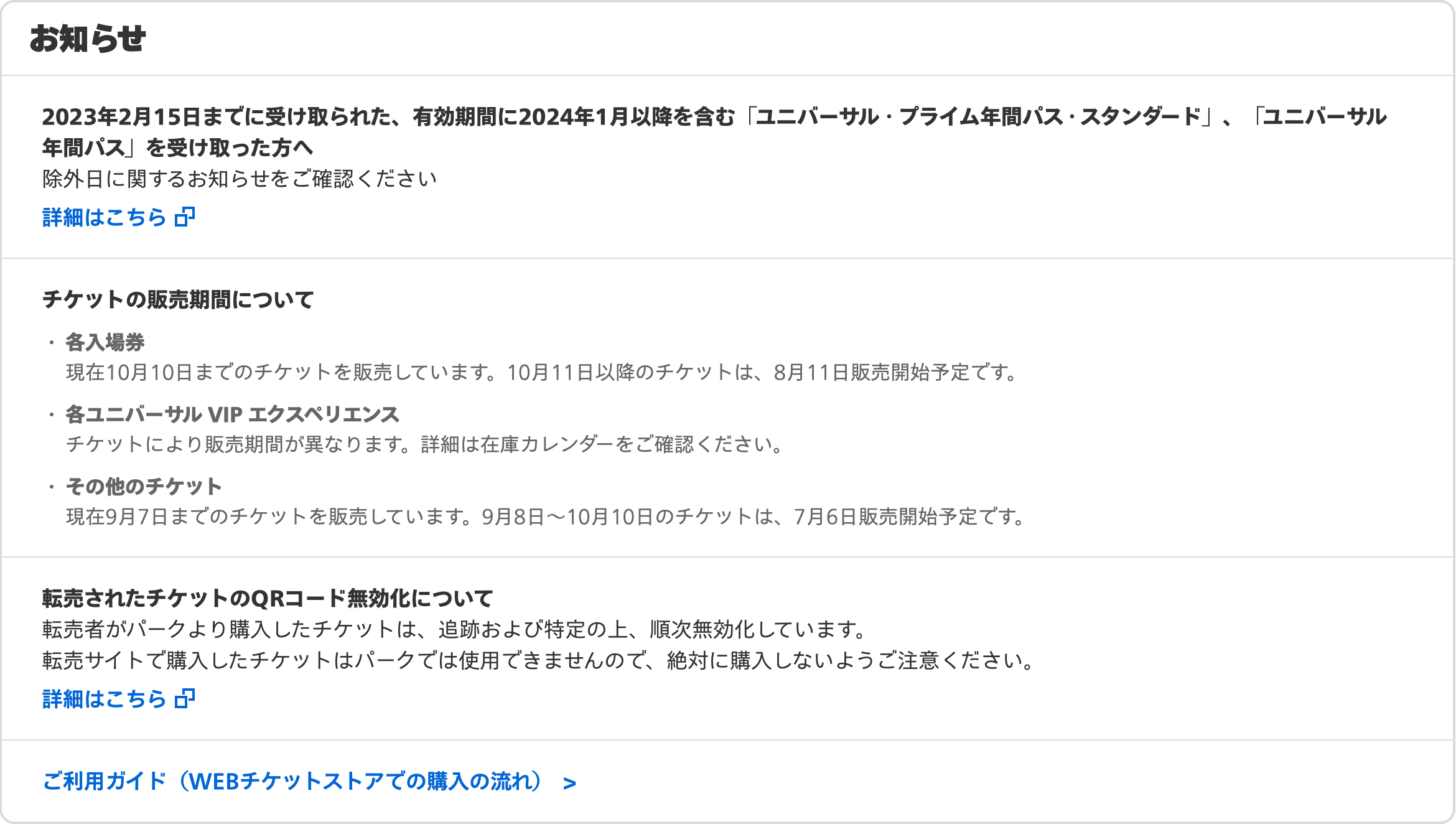This screenshot has width=1456, height=824.
Task: Click the チケットの販売期間について heading
Action: [x=178, y=299]
